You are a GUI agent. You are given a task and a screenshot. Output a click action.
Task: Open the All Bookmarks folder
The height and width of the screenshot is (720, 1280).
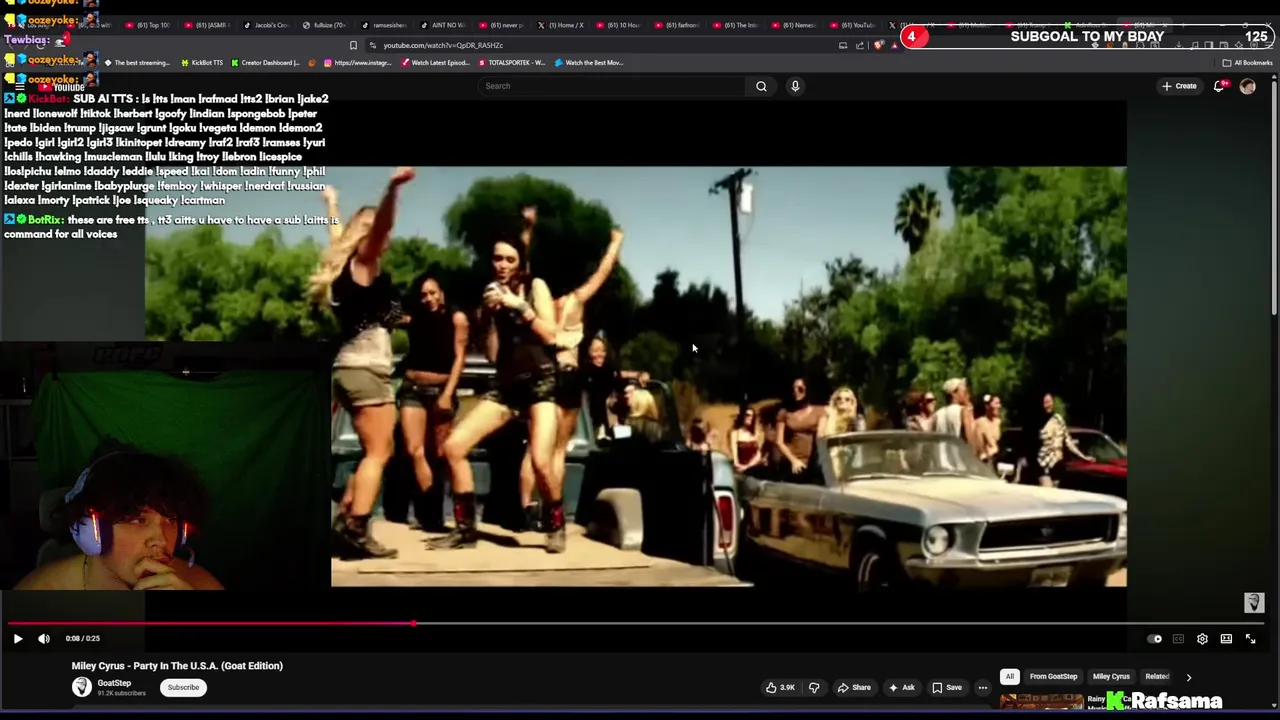click(x=1248, y=63)
